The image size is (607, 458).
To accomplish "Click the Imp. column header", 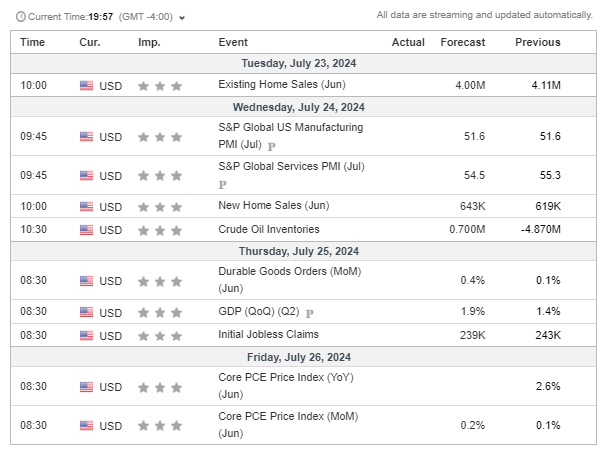I will point(149,42).
